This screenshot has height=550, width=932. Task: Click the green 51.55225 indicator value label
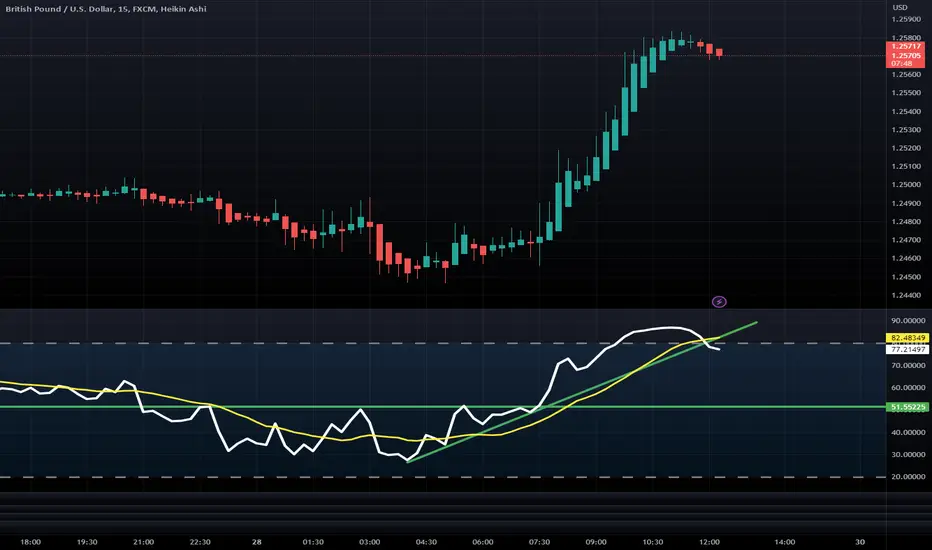906,407
